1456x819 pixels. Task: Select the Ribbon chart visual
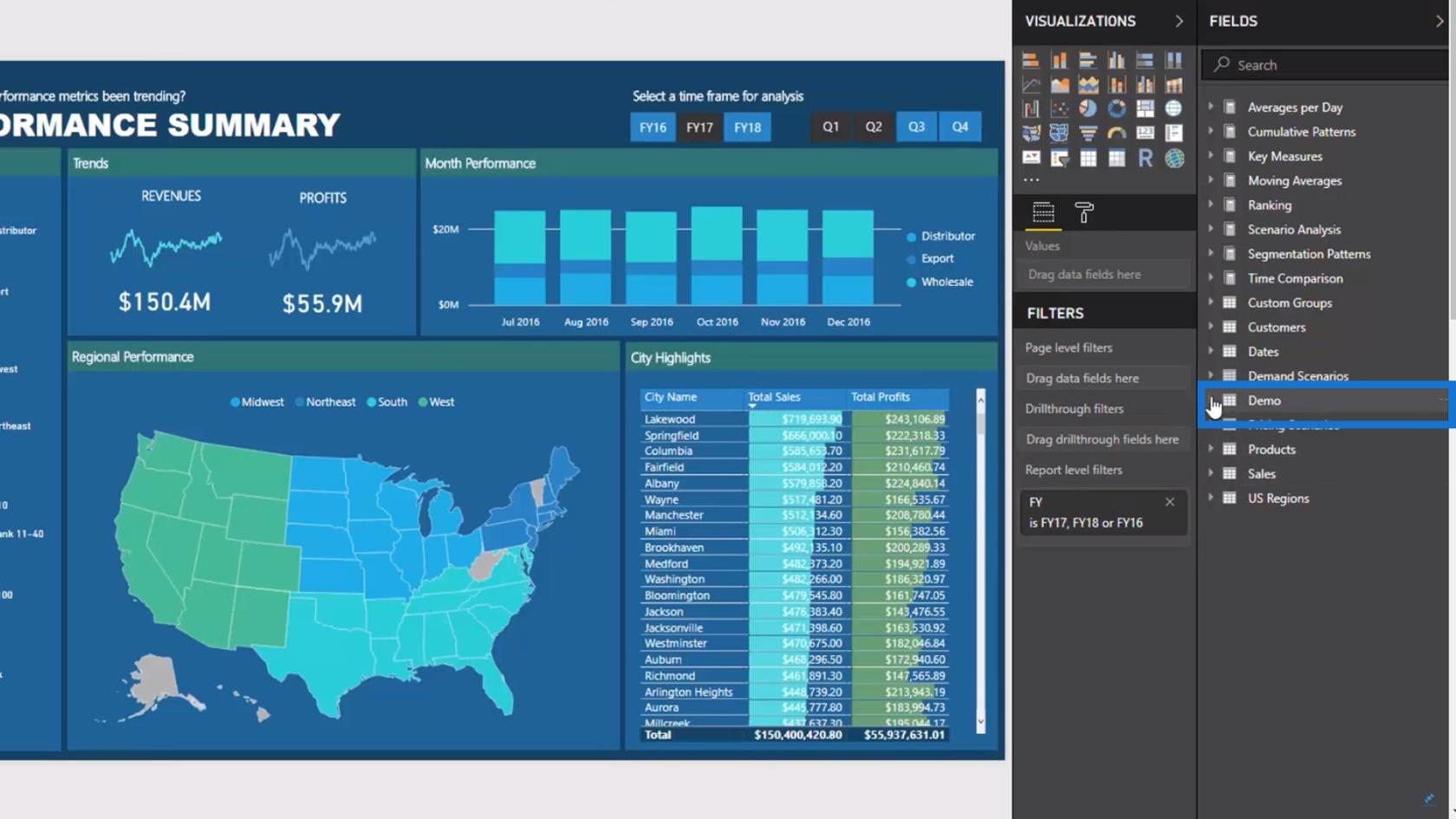point(1173,84)
